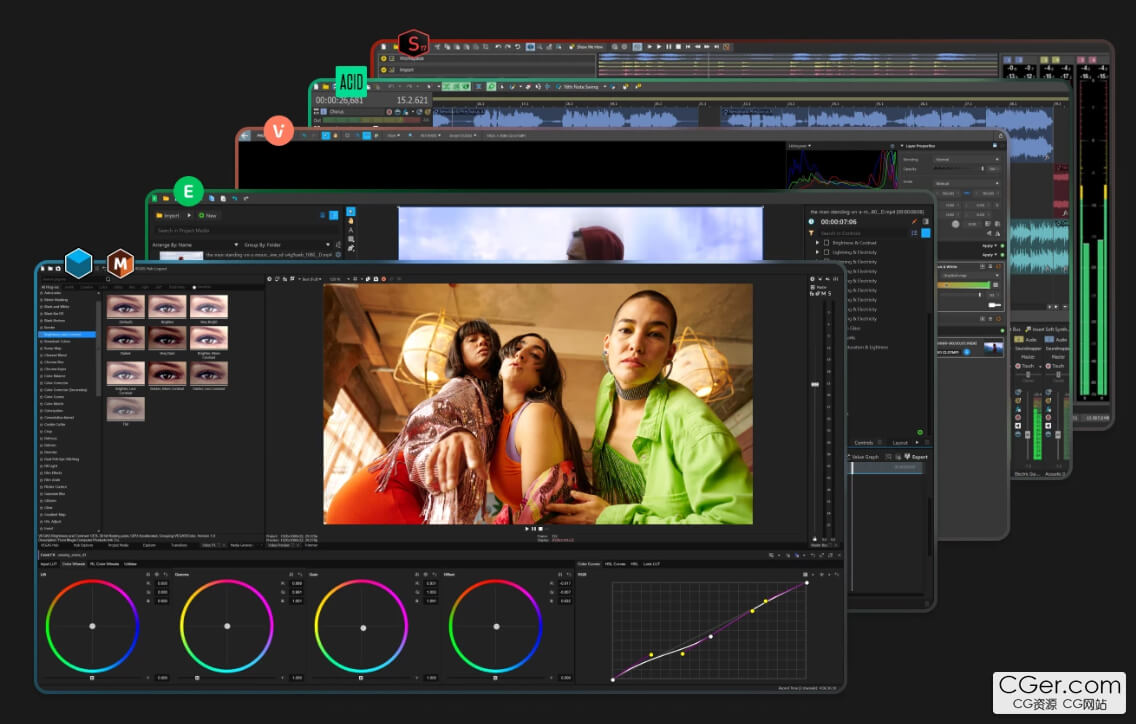Click Undo in the Sound Forge toolbar
The width and height of the screenshot is (1136, 724).
tap(498, 47)
